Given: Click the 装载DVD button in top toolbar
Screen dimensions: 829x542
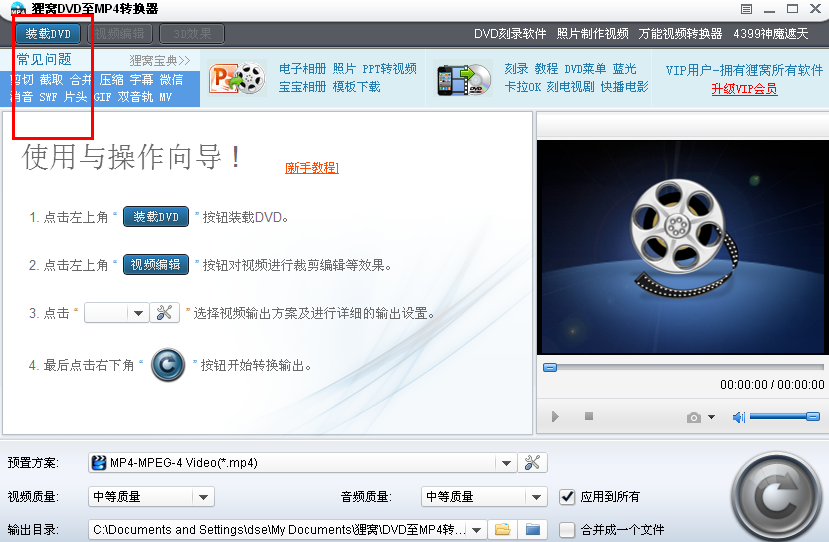Looking at the screenshot, I should click(x=48, y=33).
